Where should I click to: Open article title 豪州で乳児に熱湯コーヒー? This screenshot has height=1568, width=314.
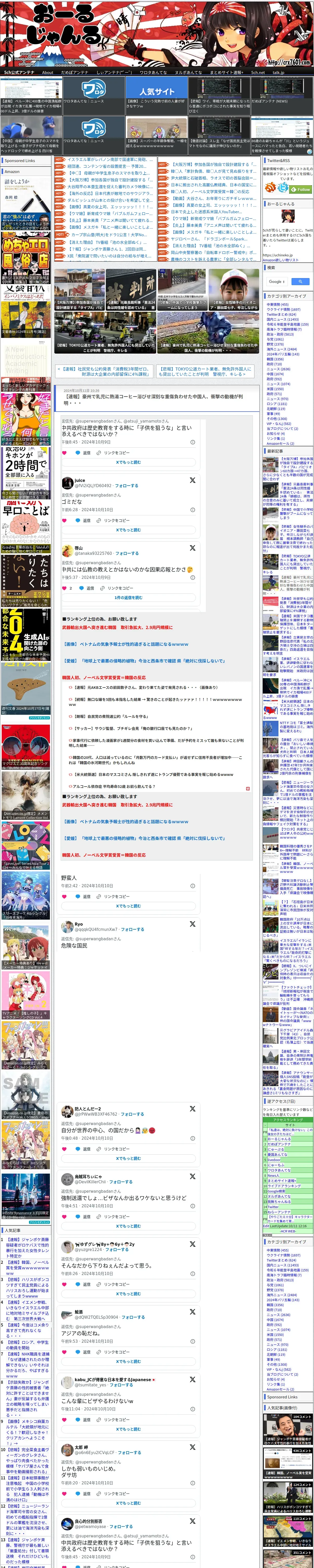tap(153, 399)
